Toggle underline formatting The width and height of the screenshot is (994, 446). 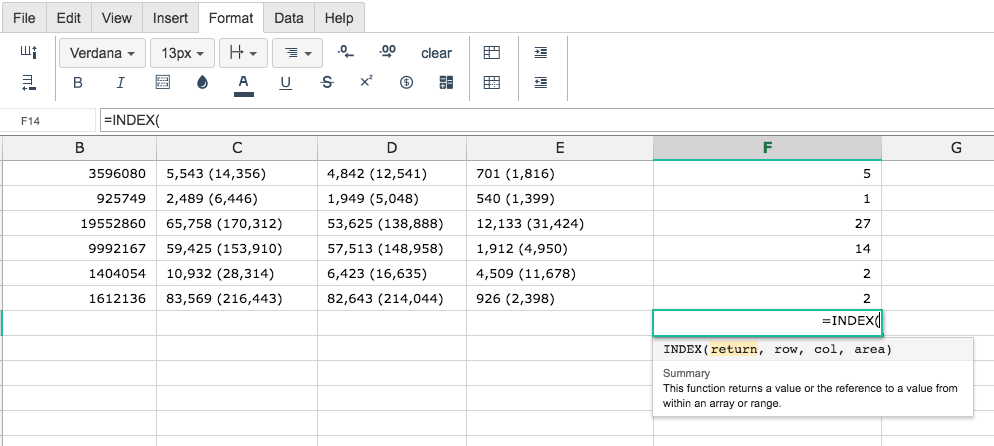point(285,83)
